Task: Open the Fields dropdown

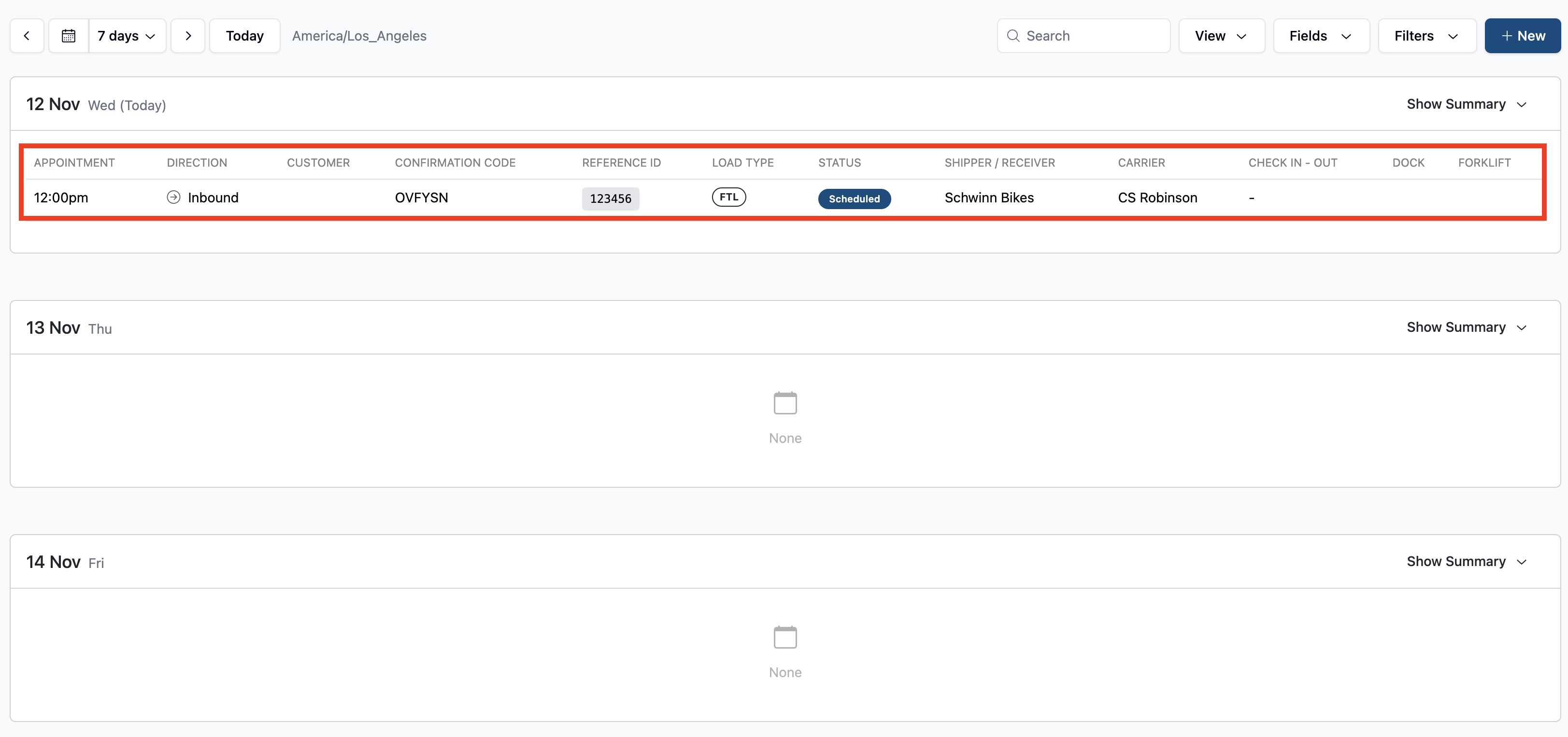Action: point(1322,36)
